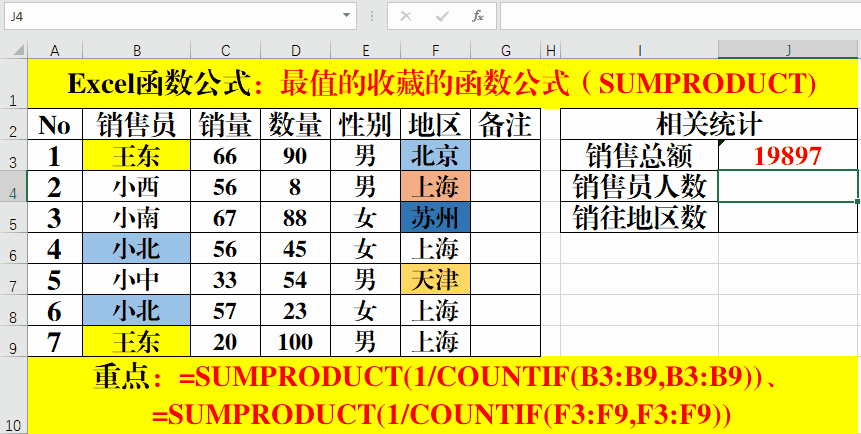
Task: Open the Name Box dropdown arrow
Action: coord(346,15)
